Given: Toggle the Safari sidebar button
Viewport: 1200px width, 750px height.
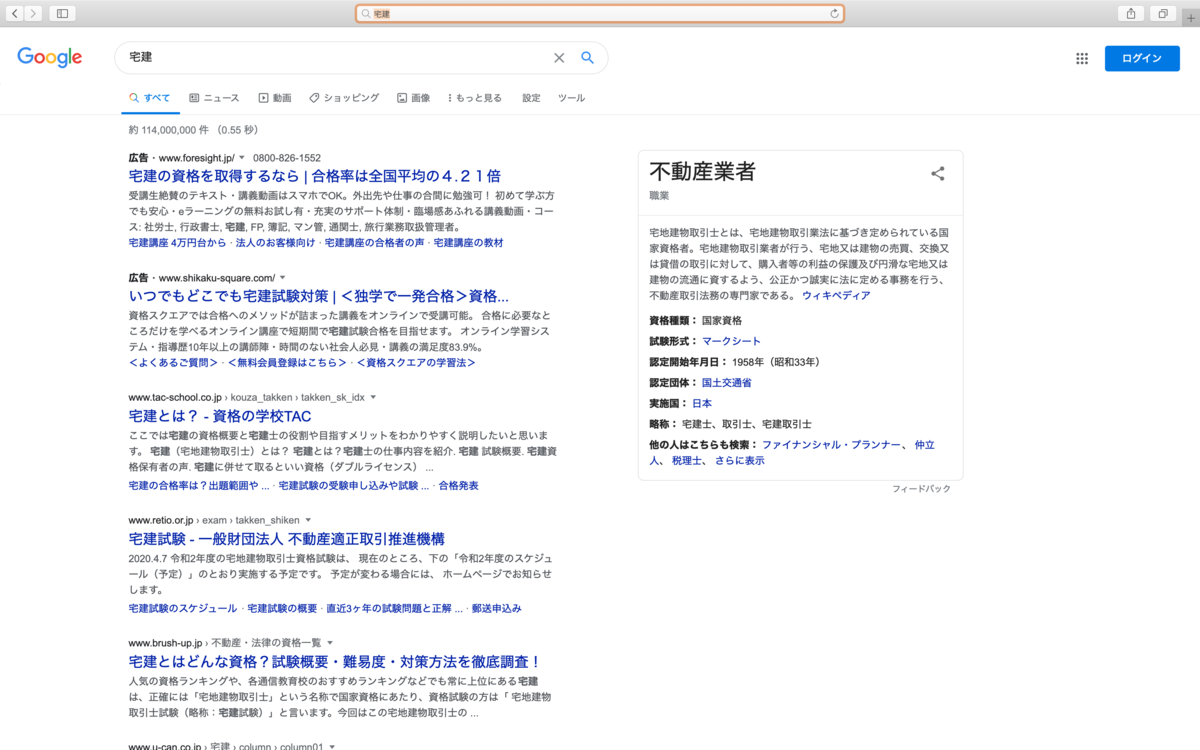Looking at the screenshot, I should (62, 13).
